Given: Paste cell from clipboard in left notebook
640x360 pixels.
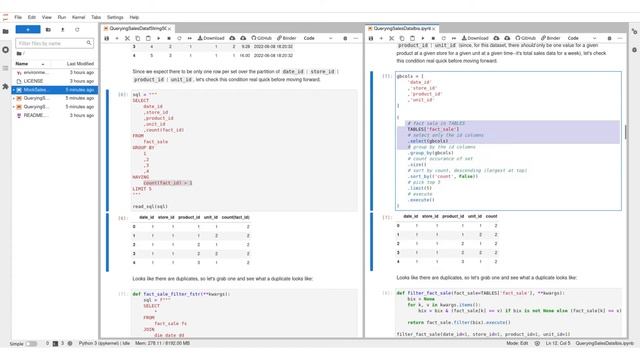Looking at the screenshot, I should click(x=148, y=38).
